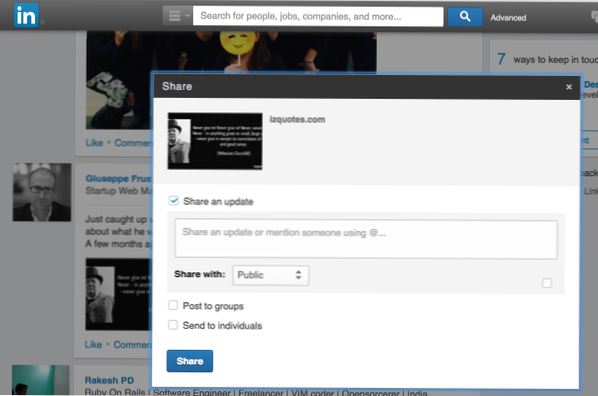Enable the Send to individuals checkbox
The width and height of the screenshot is (598, 396).
point(173,325)
